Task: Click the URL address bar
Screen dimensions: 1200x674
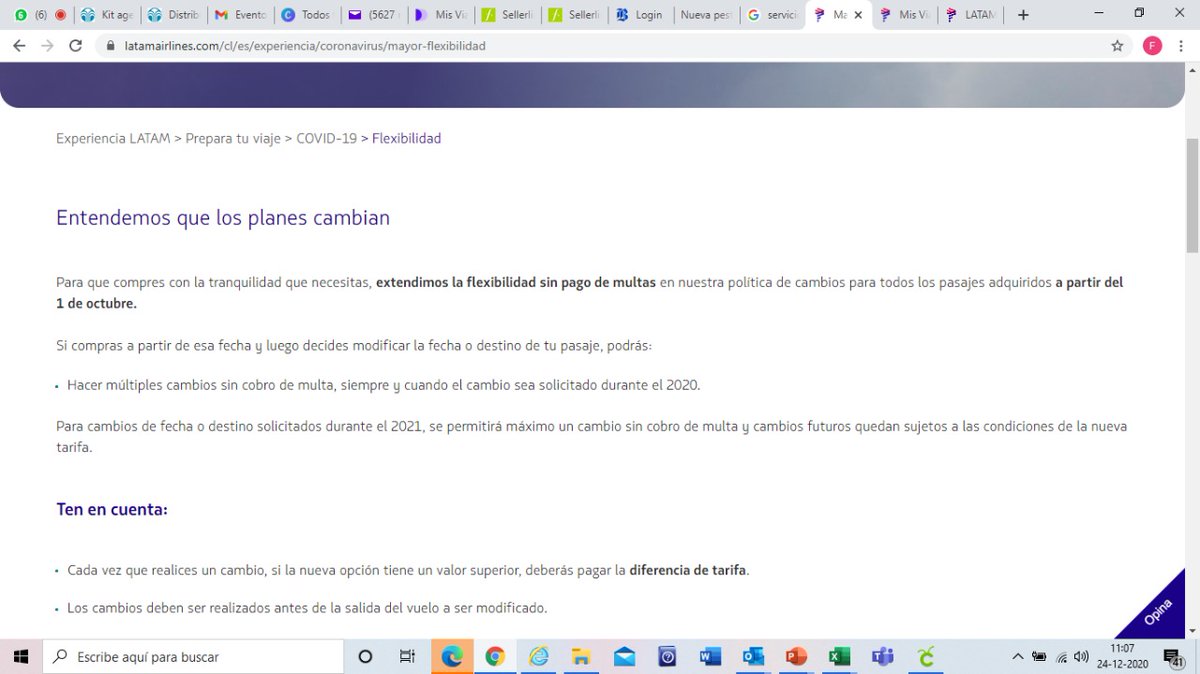Action: pos(600,46)
